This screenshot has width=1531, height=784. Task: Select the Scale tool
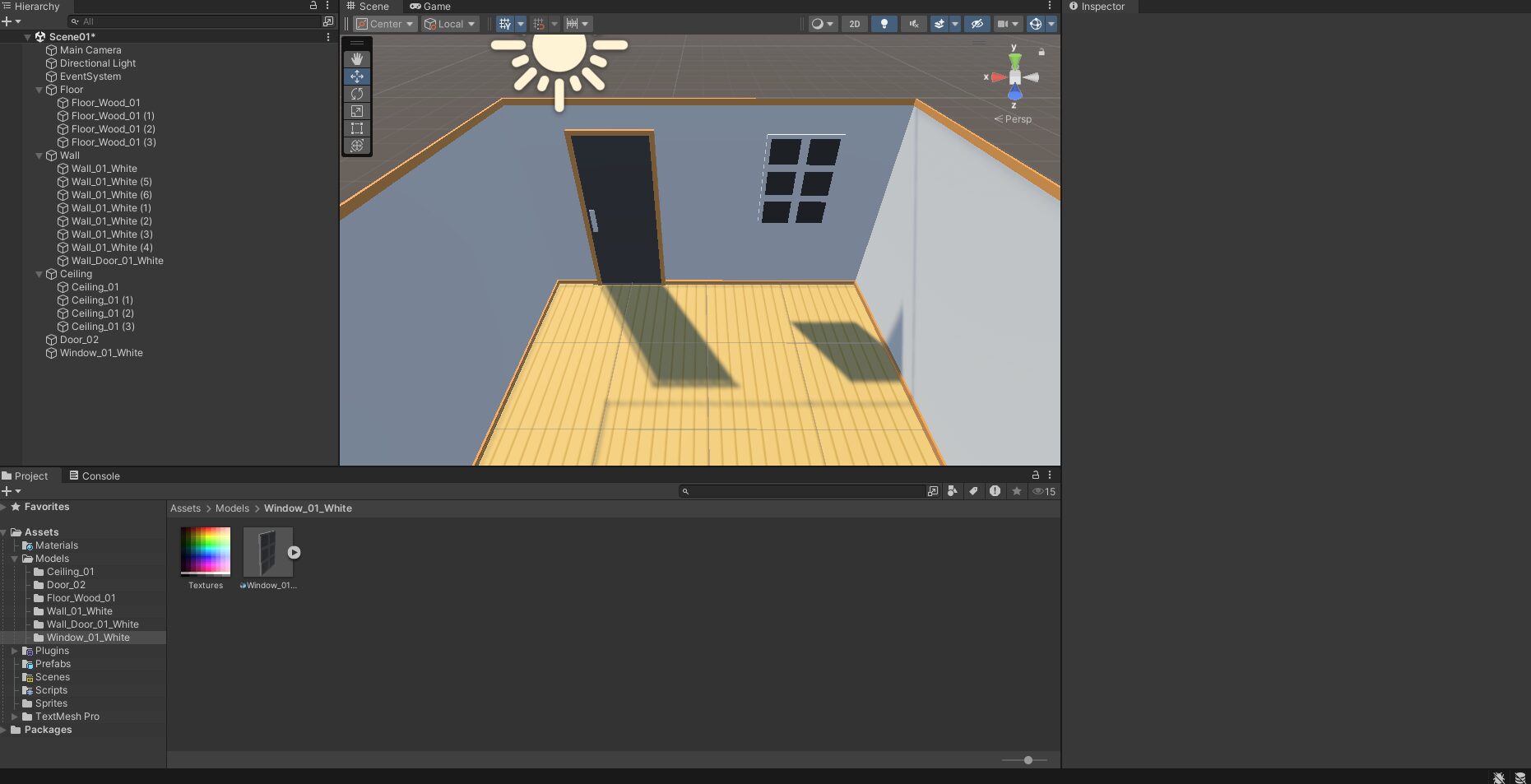[x=357, y=111]
